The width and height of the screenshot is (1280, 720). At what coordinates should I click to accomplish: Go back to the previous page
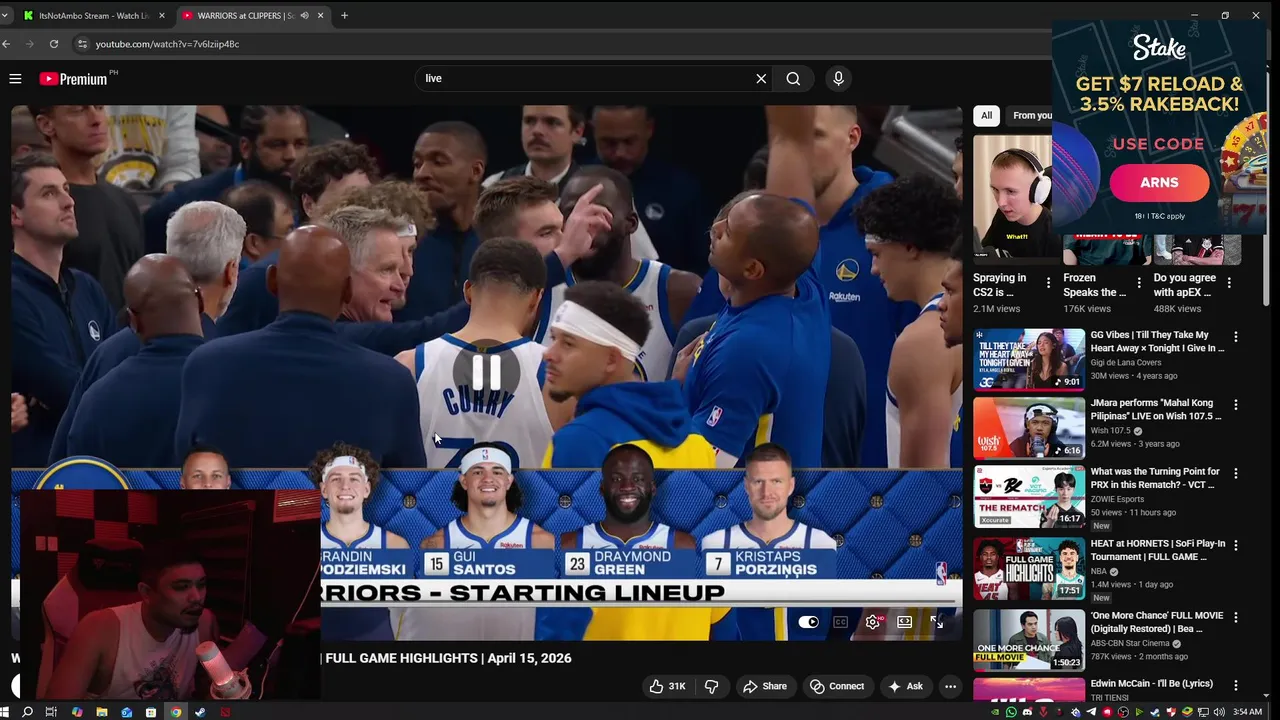point(6,44)
